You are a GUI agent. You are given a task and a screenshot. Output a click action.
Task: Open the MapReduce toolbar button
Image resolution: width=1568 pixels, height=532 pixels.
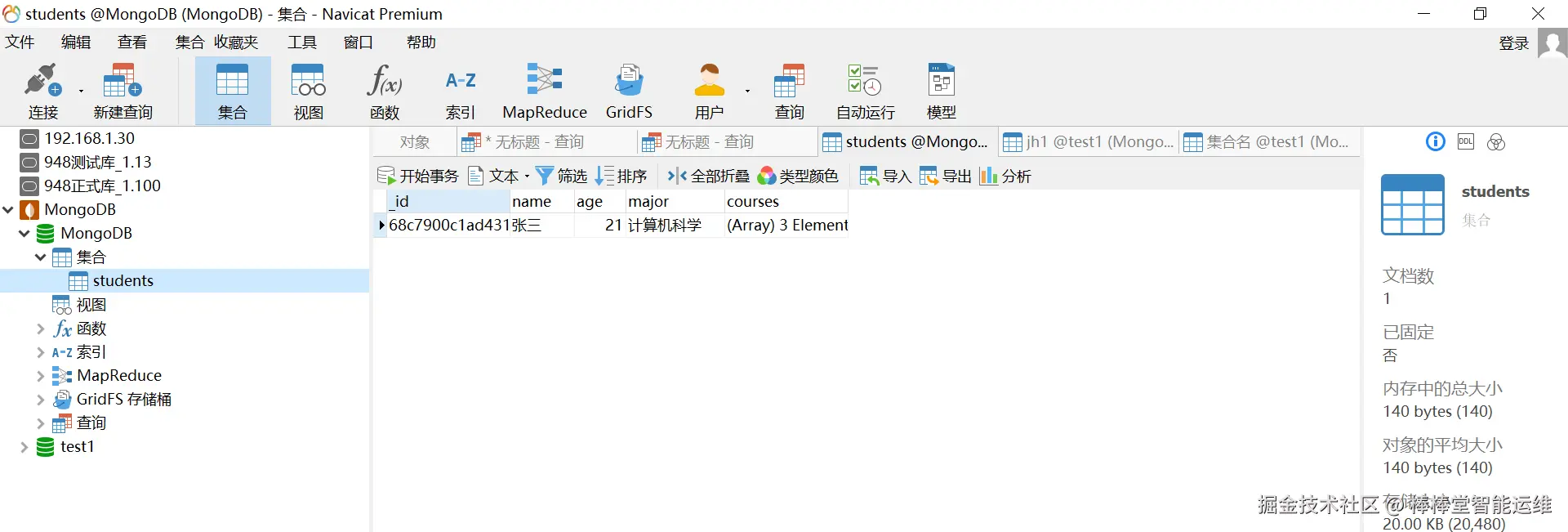pos(545,92)
